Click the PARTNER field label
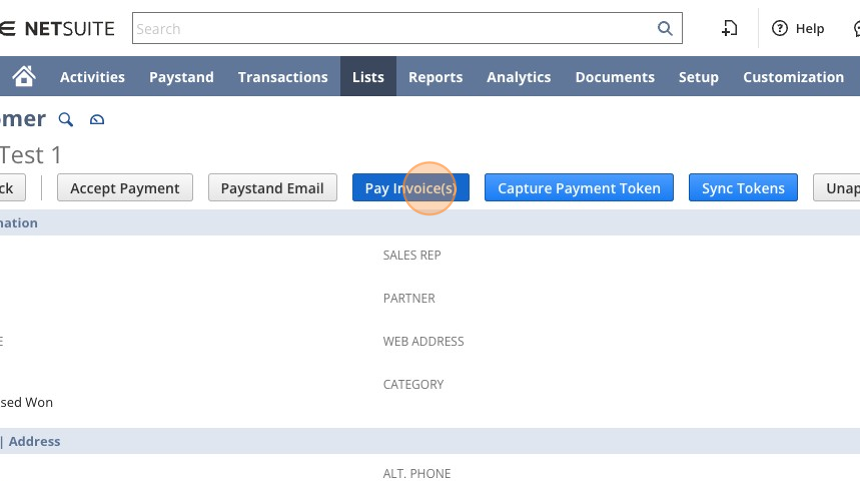The width and height of the screenshot is (860, 481). pos(409,298)
